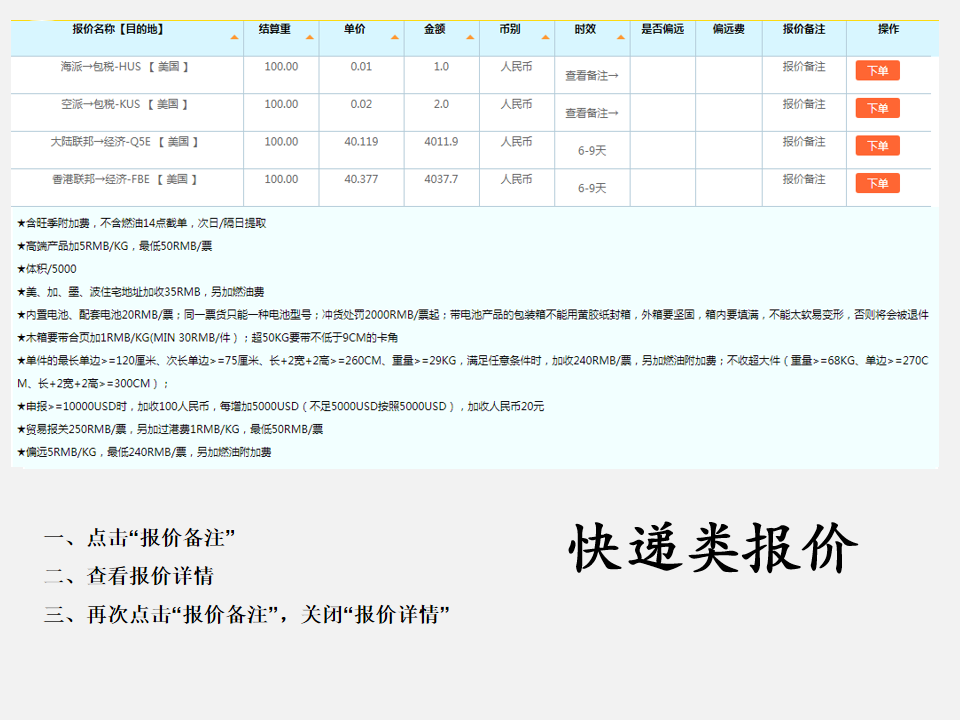Select the 是否偏远 column header
Image resolution: width=960 pixels, height=720 pixels.
coord(662,30)
